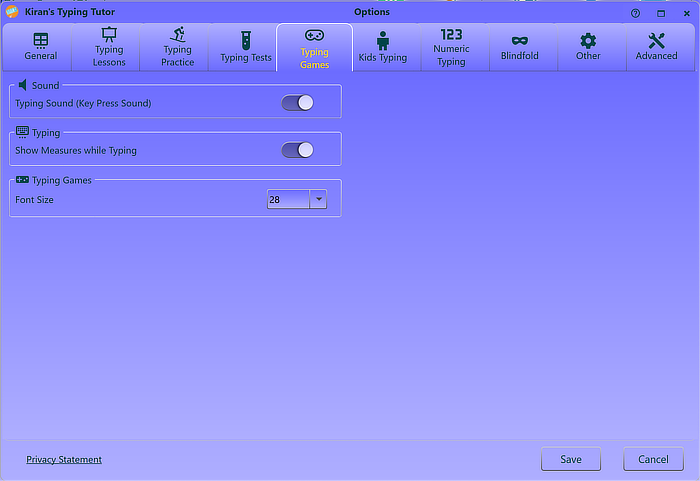This screenshot has height=481, width=700.
Task: Save the options
Action: (571, 459)
